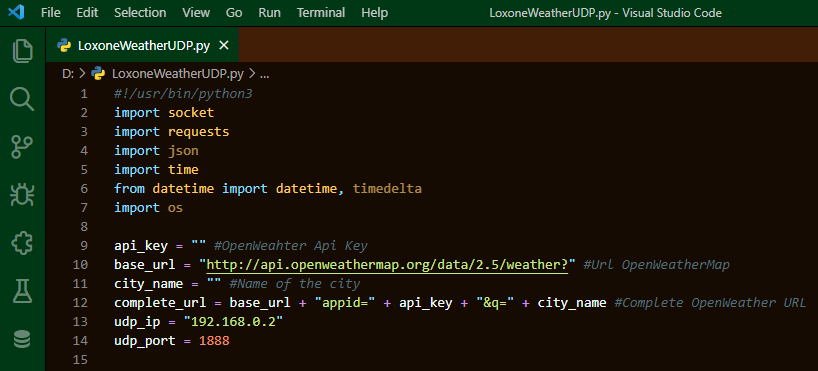This screenshot has width=818, height=371.
Task: Open the Source Control view
Action: pyautogui.click(x=22, y=147)
